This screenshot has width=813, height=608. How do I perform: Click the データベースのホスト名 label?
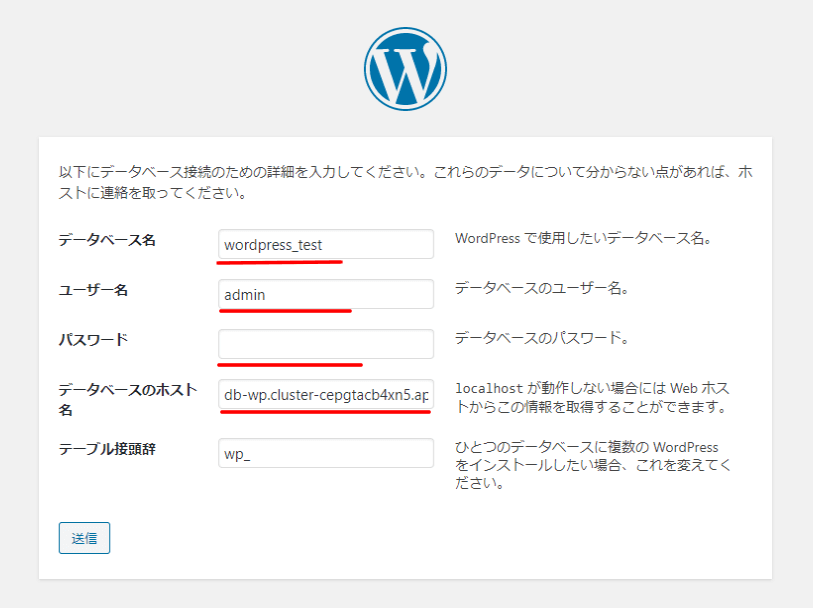[x=128, y=400]
